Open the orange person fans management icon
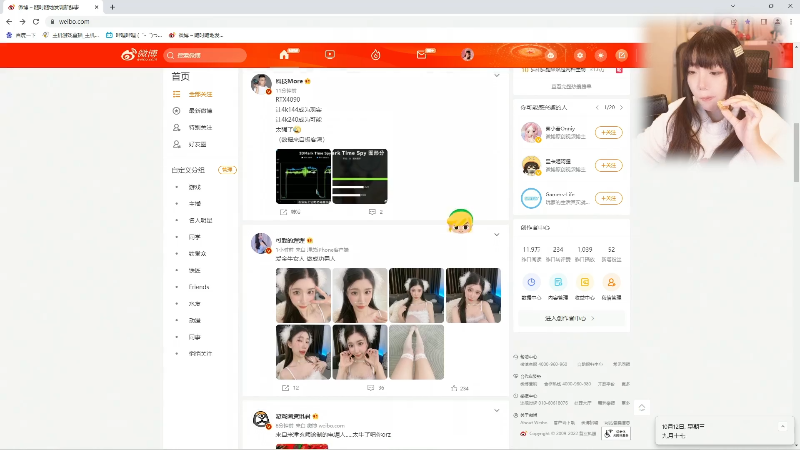 pyautogui.click(x=611, y=282)
